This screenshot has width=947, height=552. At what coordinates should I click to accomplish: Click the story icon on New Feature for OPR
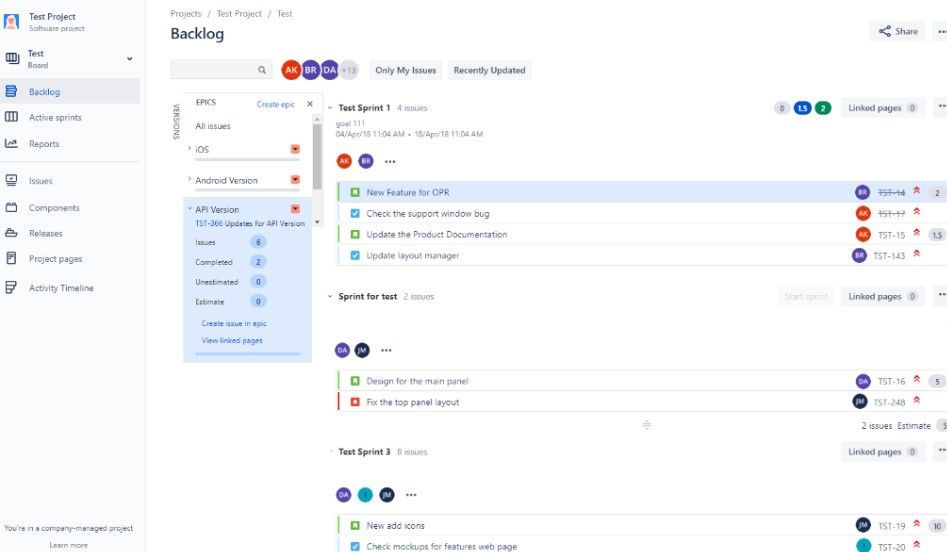tap(355, 192)
